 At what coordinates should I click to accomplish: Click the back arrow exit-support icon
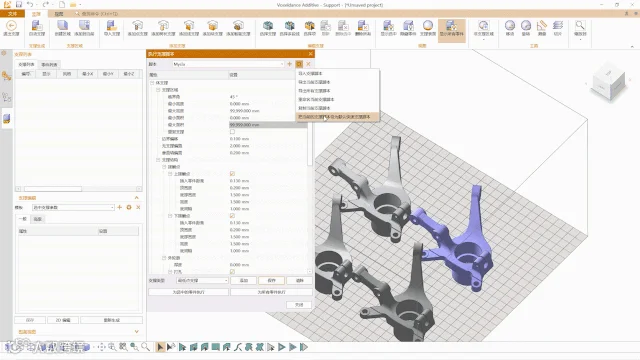point(11,27)
